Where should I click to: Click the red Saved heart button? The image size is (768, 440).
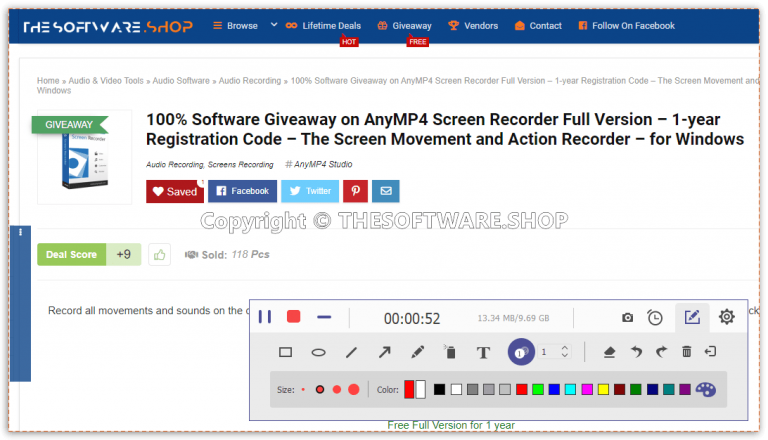pos(175,191)
